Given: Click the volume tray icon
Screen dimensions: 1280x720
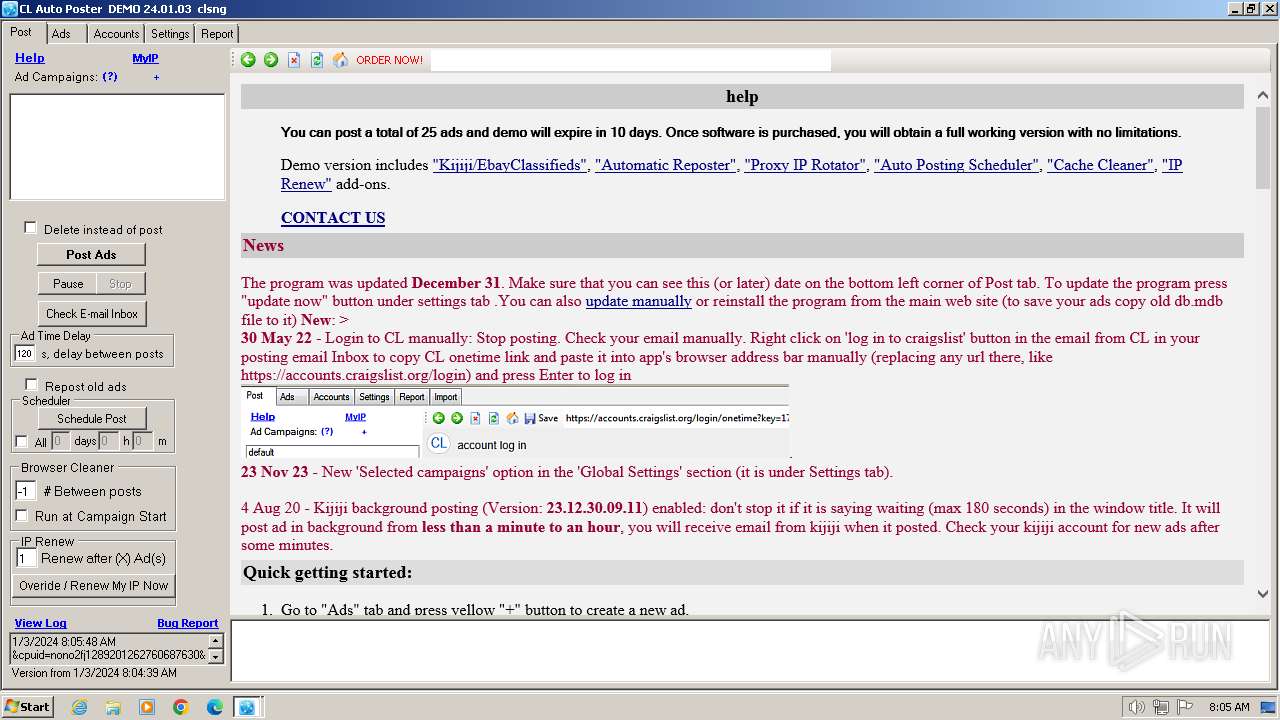Looking at the screenshot, I should pyautogui.click(x=1136, y=707).
